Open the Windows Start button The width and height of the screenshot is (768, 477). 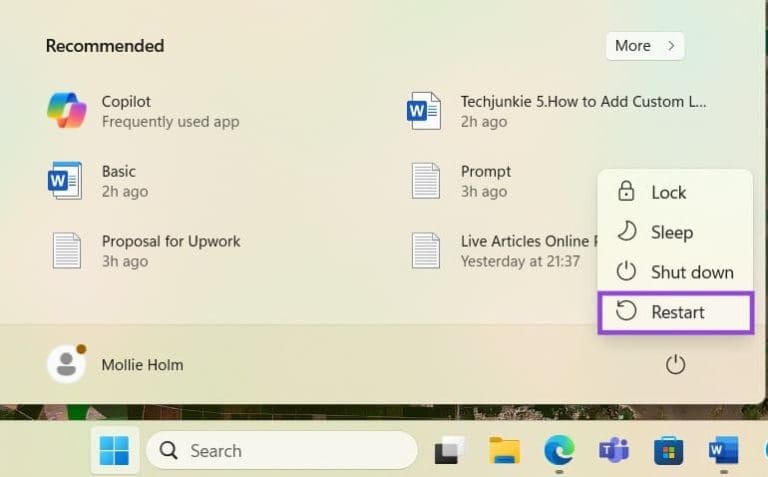(114, 451)
